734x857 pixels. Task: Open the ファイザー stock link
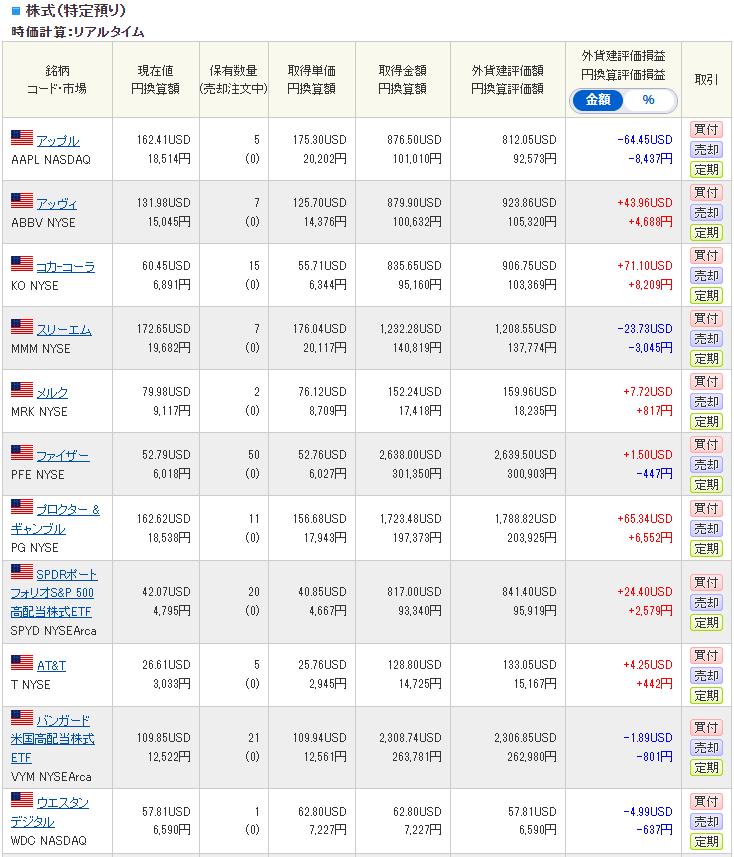(63, 455)
